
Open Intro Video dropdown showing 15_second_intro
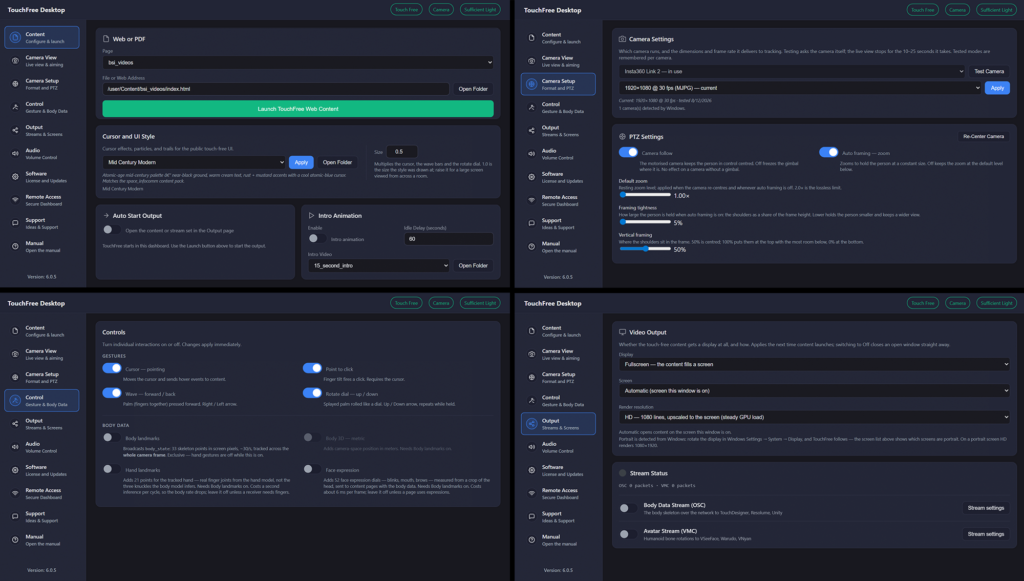click(x=379, y=266)
